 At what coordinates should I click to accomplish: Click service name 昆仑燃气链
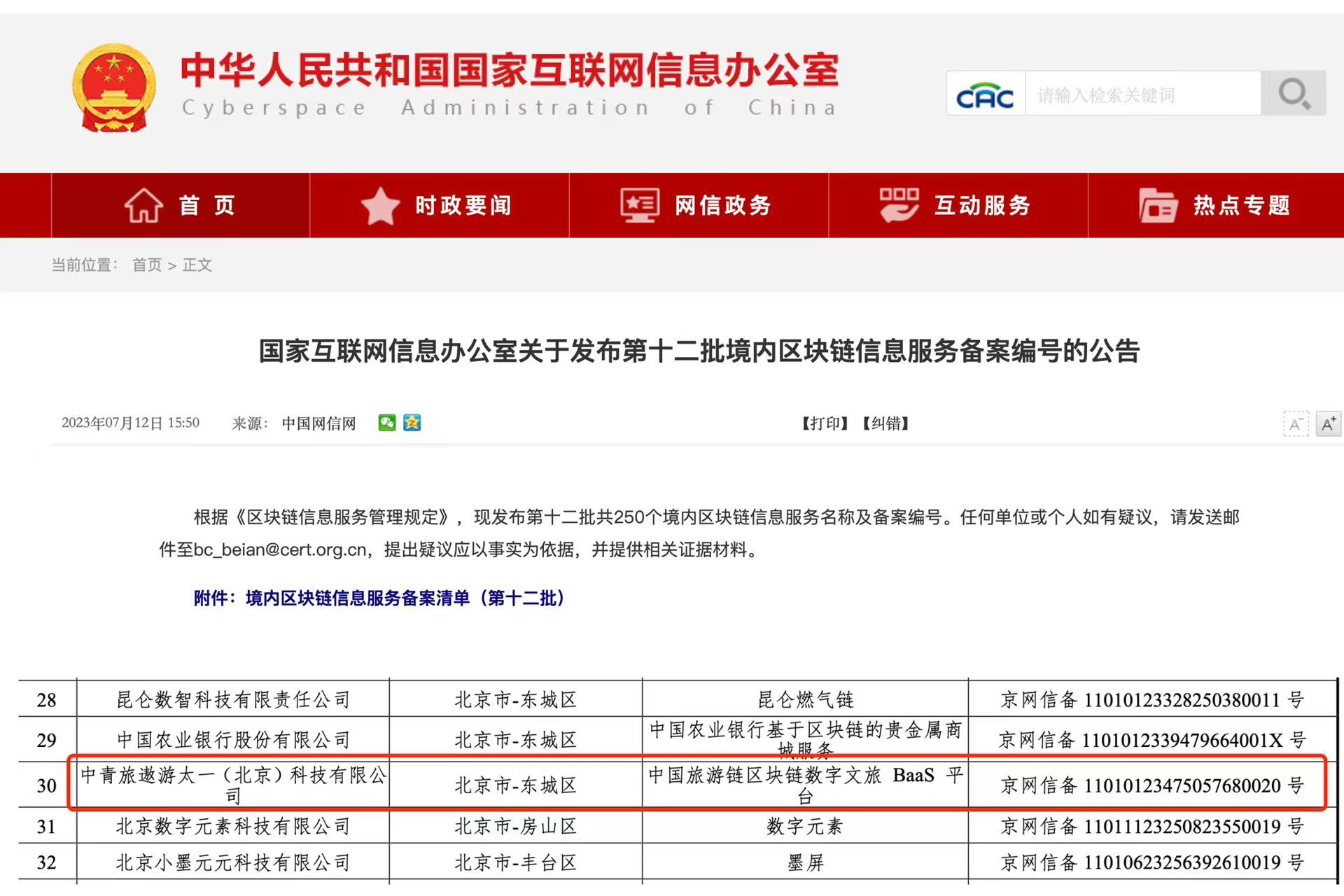806,699
